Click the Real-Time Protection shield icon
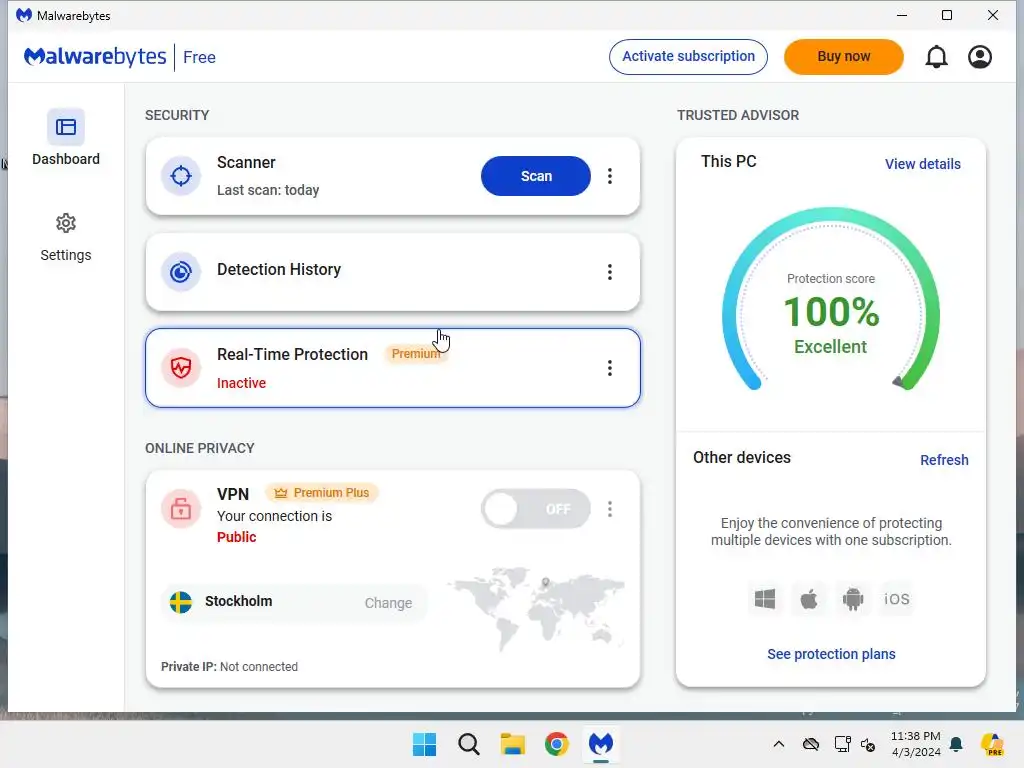The image size is (1024, 768). coord(181,368)
